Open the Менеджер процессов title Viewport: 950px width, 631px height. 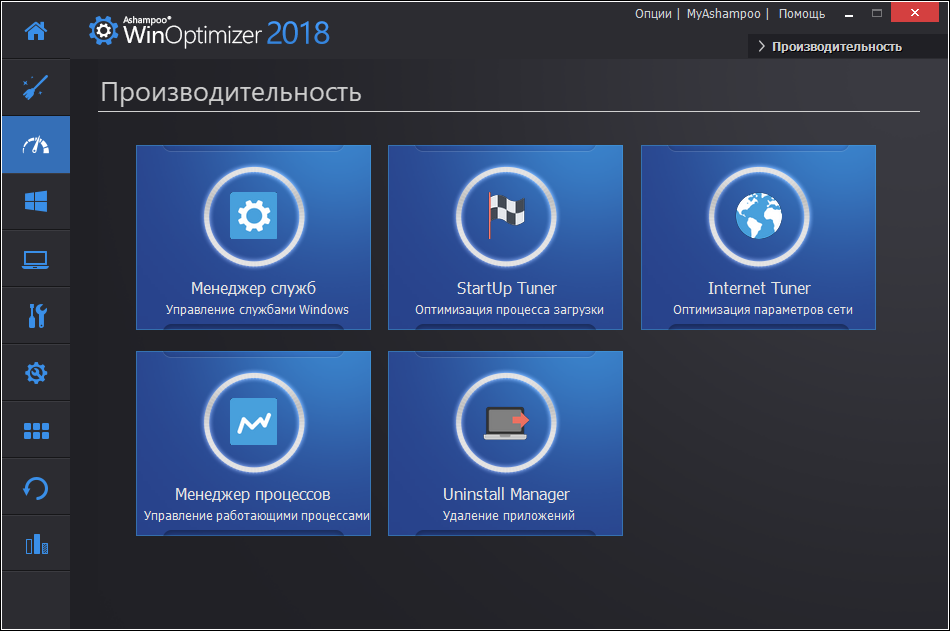tap(253, 494)
